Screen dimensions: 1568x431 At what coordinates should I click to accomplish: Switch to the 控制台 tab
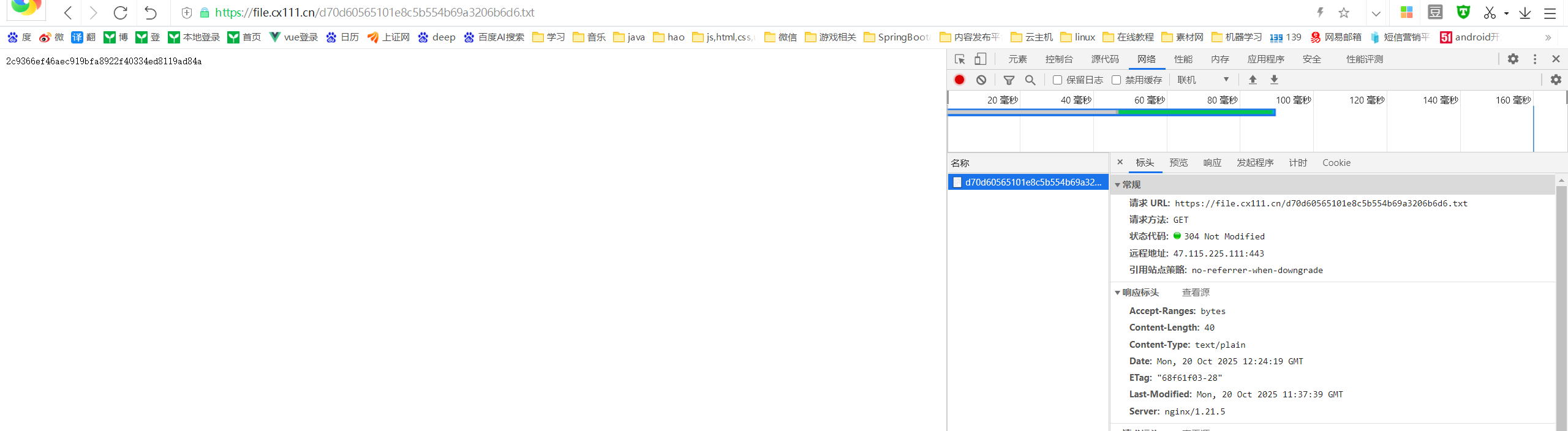pos(1059,59)
